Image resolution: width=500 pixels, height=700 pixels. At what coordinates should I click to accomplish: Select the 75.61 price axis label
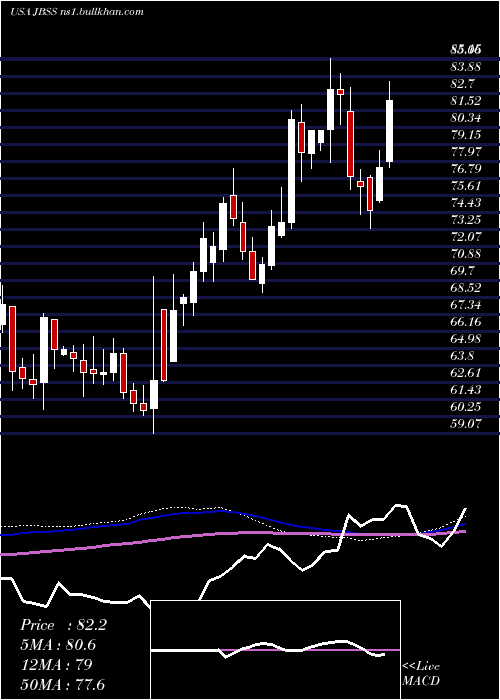(x=466, y=186)
